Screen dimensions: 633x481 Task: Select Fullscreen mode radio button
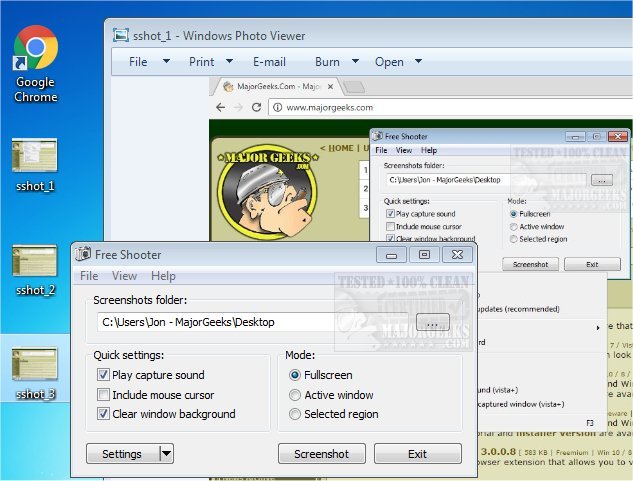[x=295, y=375]
